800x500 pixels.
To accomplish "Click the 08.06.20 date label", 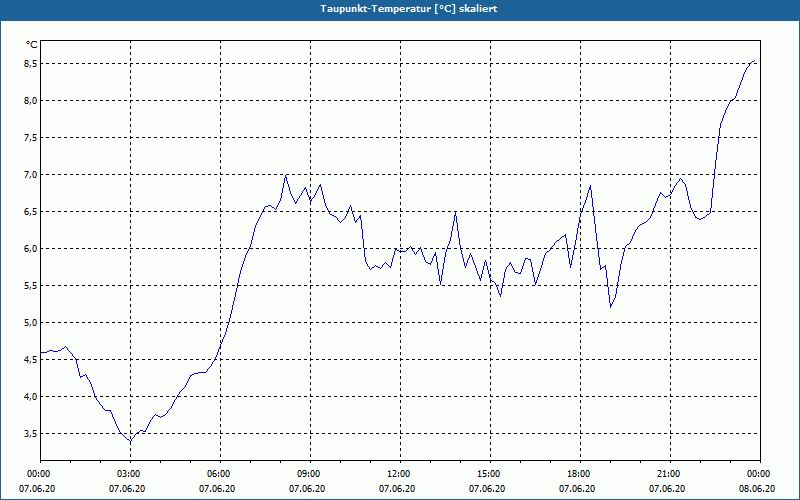I will tap(757, 489).
